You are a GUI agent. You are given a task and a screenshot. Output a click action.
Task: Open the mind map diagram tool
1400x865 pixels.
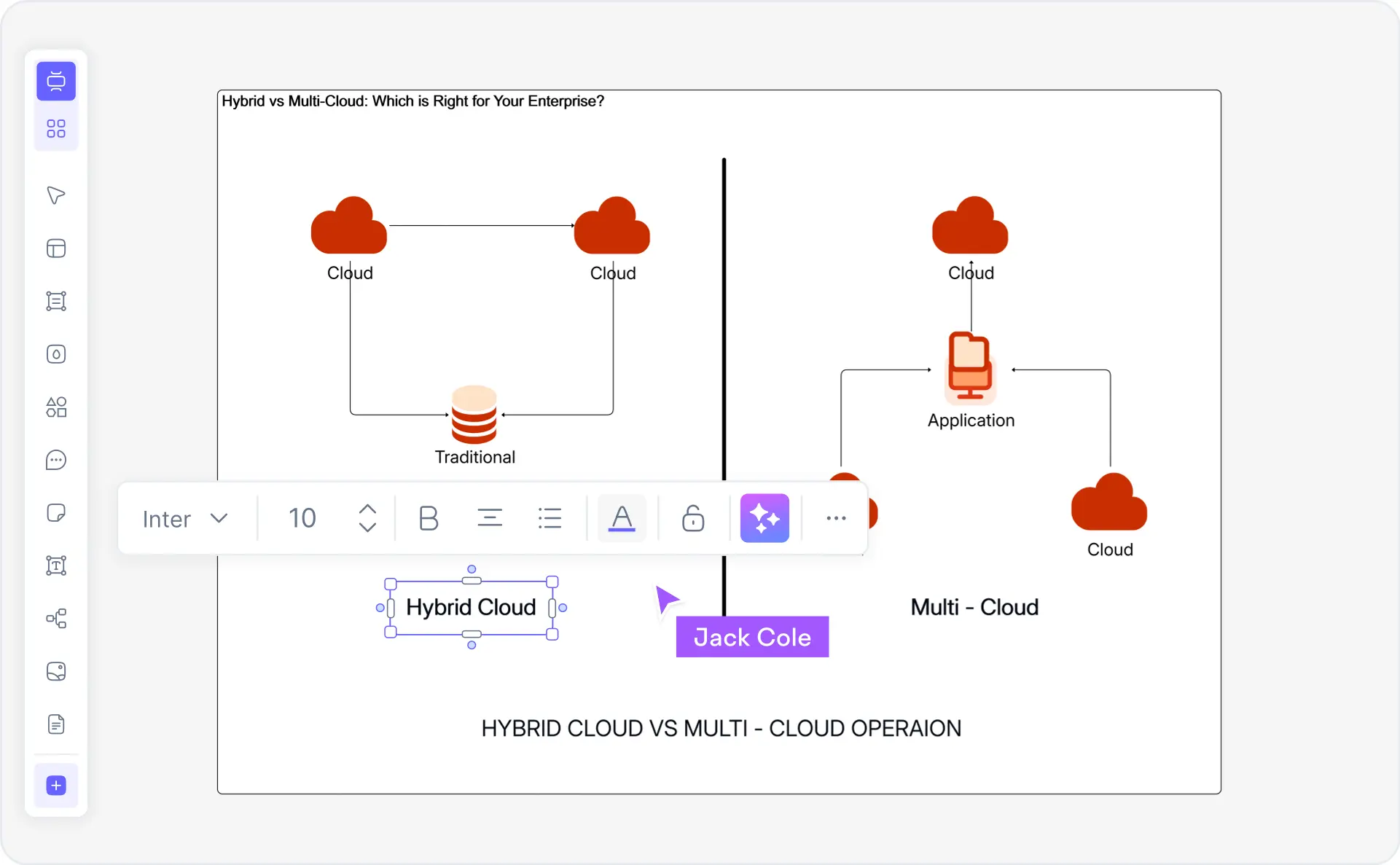pos(56,619)
